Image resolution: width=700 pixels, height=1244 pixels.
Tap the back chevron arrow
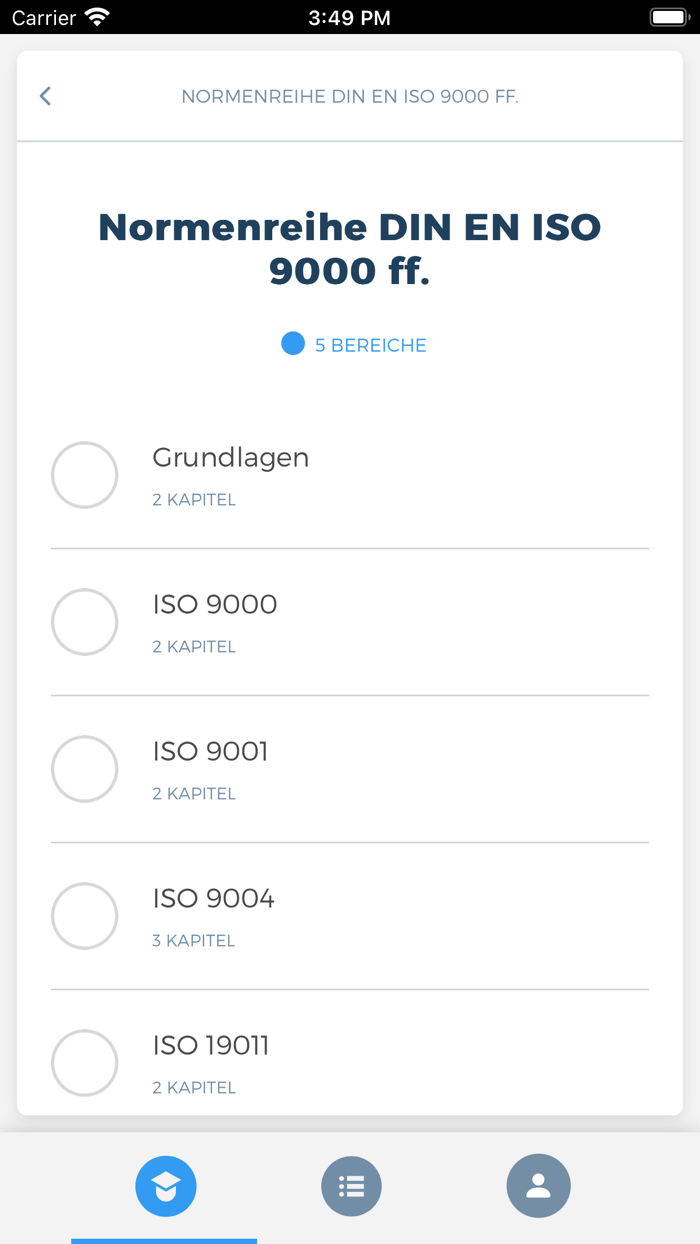coord(45,96)
